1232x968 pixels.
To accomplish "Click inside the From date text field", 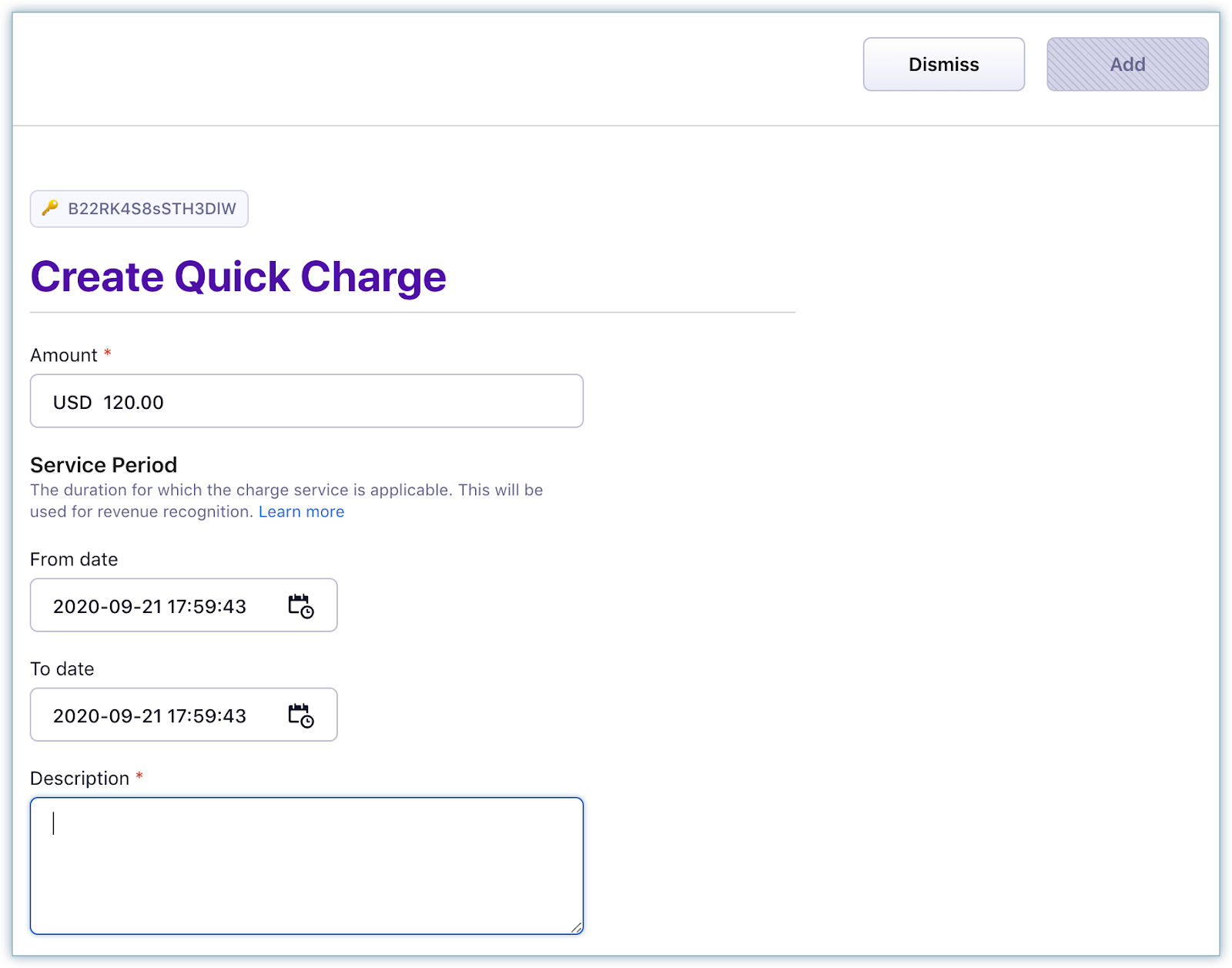I will (x=149, y=606).
